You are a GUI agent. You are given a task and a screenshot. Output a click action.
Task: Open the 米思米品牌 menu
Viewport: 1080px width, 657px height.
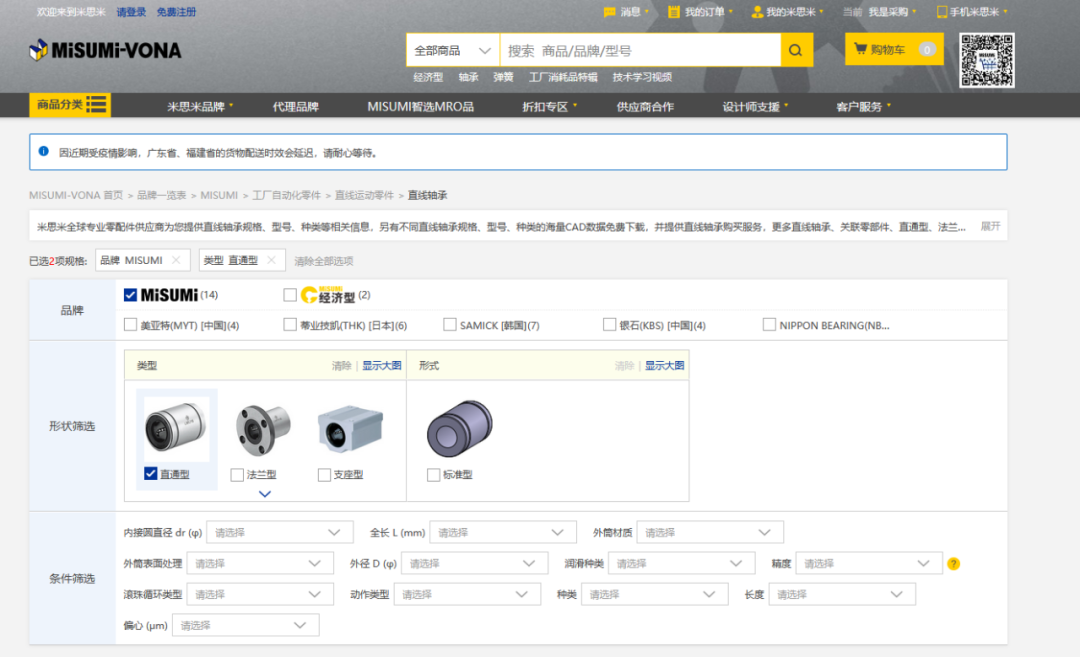(x=200, y=107)
